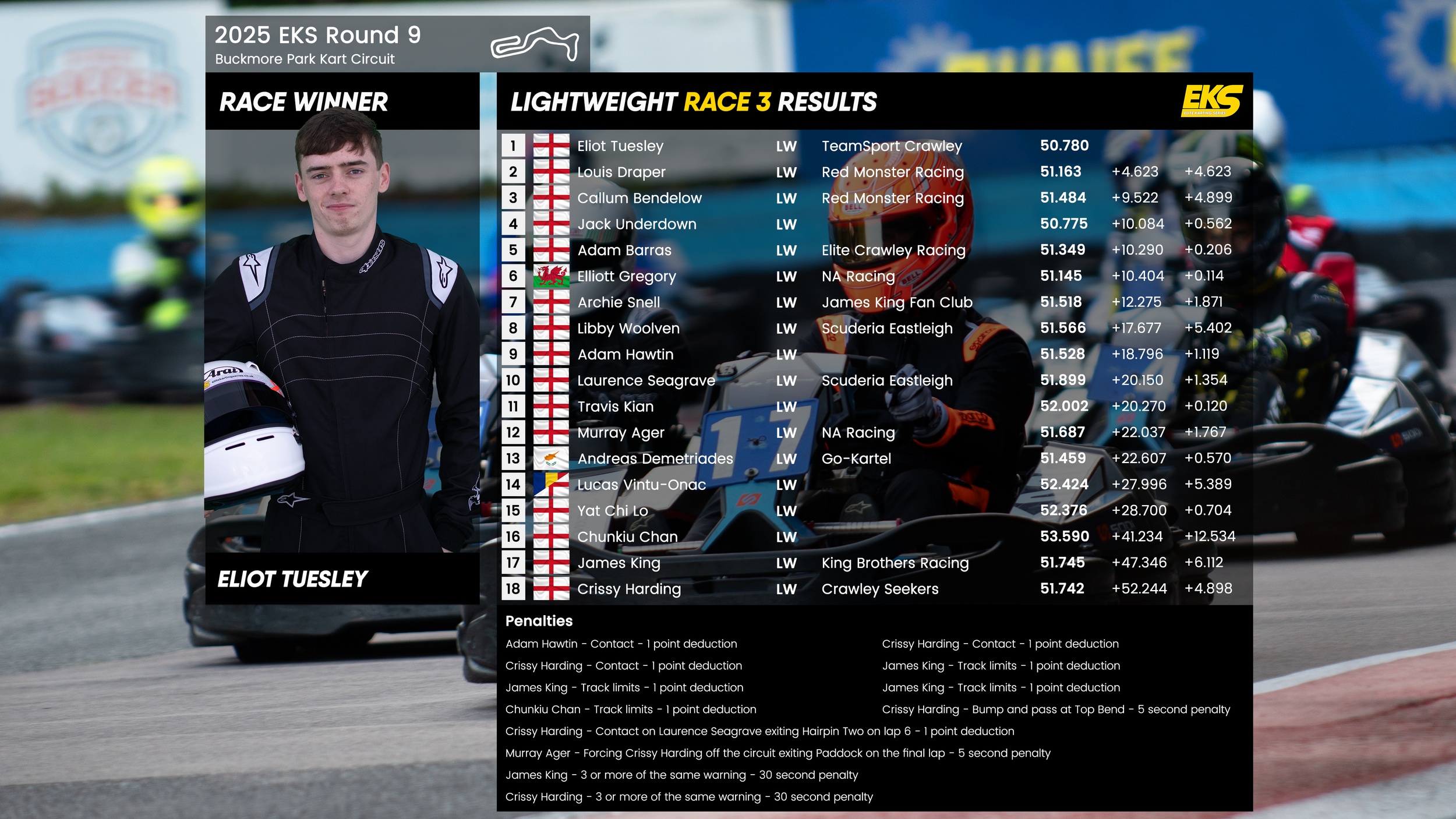
Task: Click the Penalties heading
Action: pos(539,621)
